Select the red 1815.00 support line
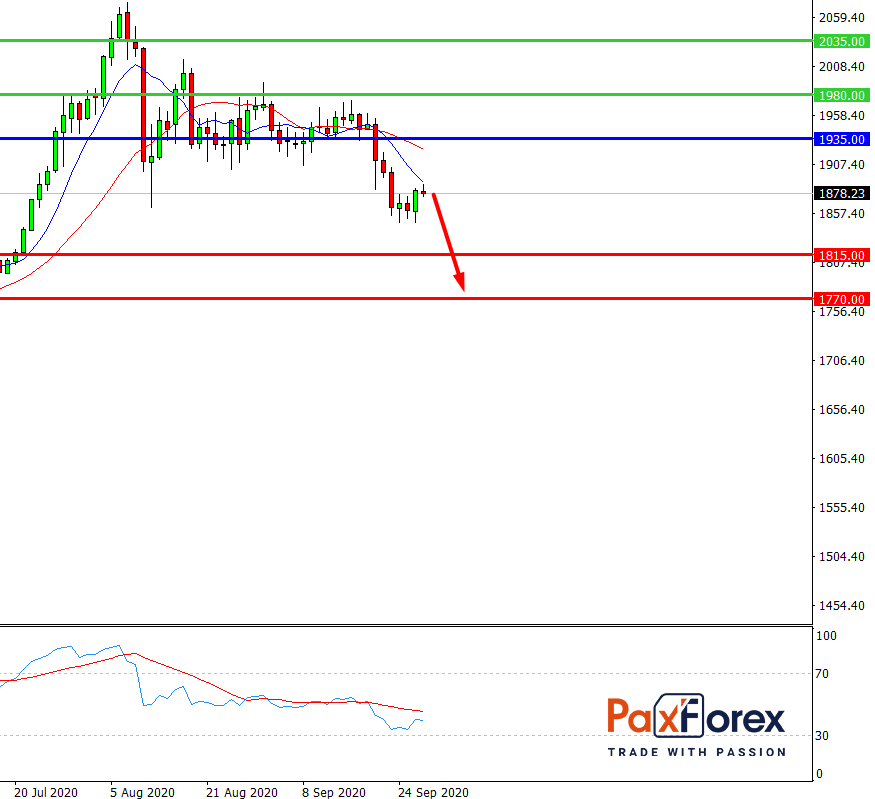This screenshot has width=875, height=799. 406,254
